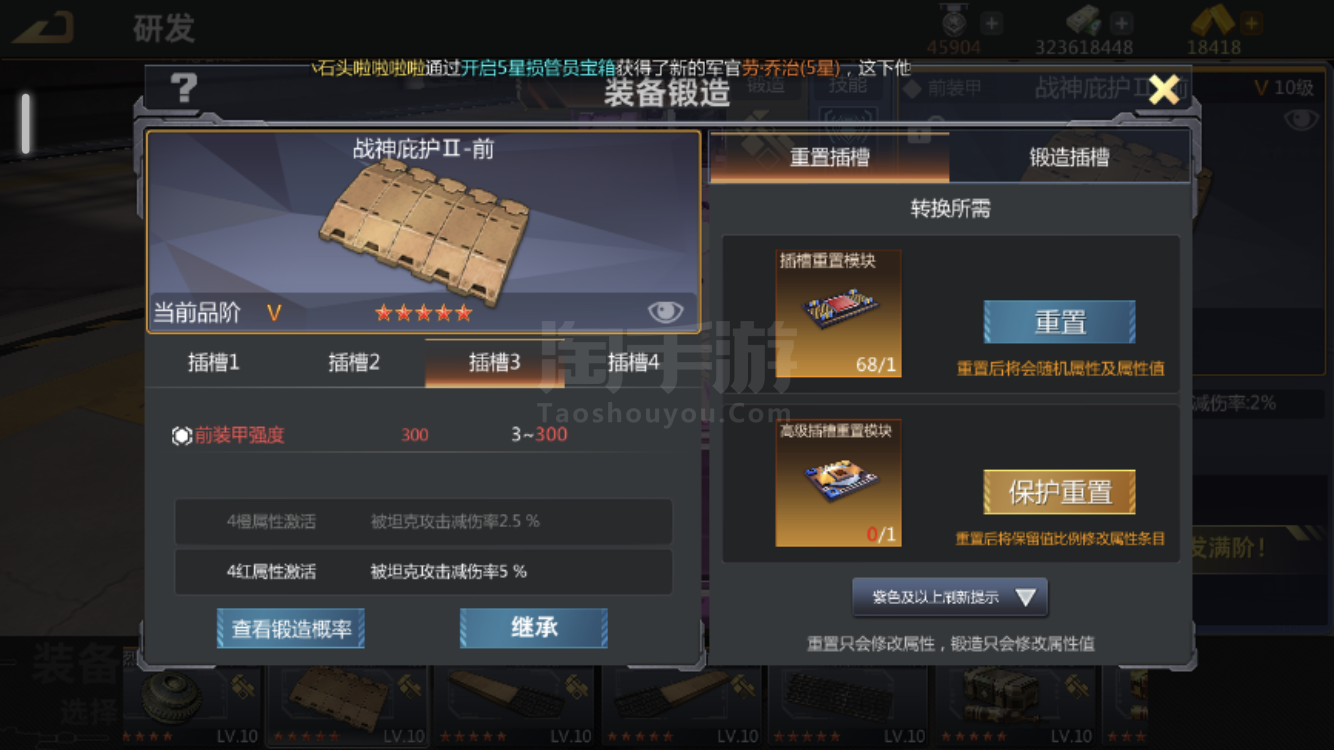Add cash with the plus icon beside 323618448

[x=1122, y=23]
